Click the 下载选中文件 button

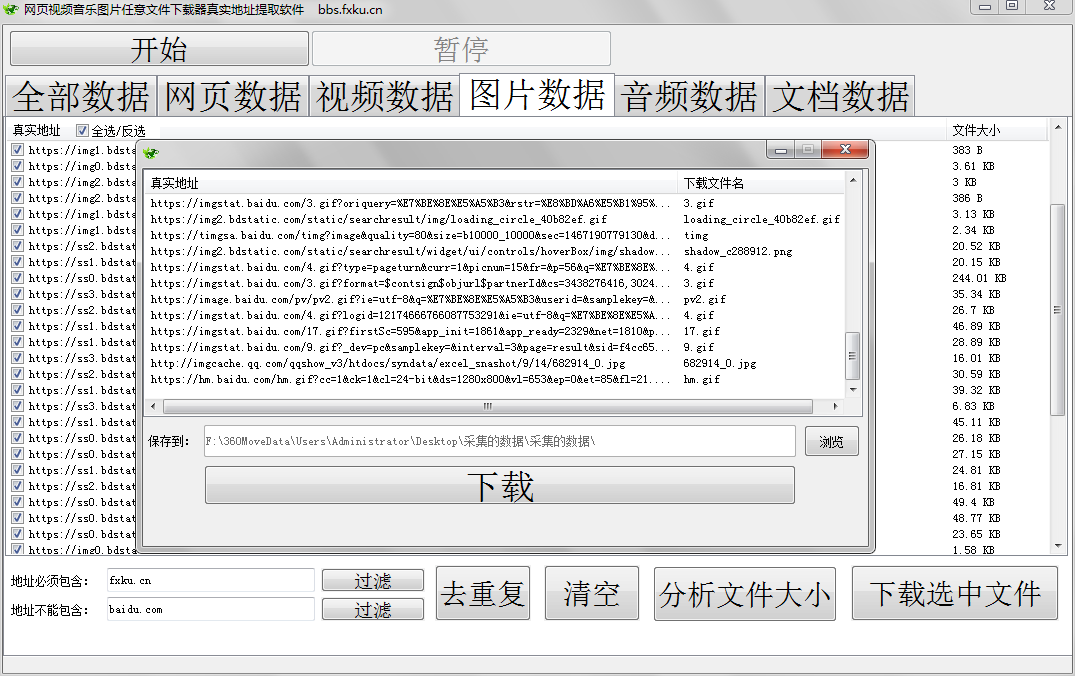[x=955, y=593]
